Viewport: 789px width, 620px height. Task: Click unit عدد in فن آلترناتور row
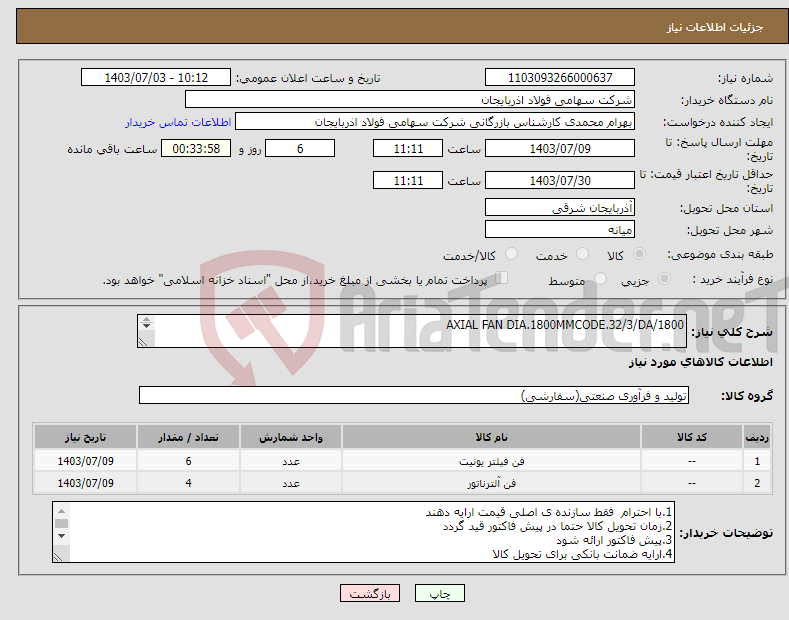[291, 483]
